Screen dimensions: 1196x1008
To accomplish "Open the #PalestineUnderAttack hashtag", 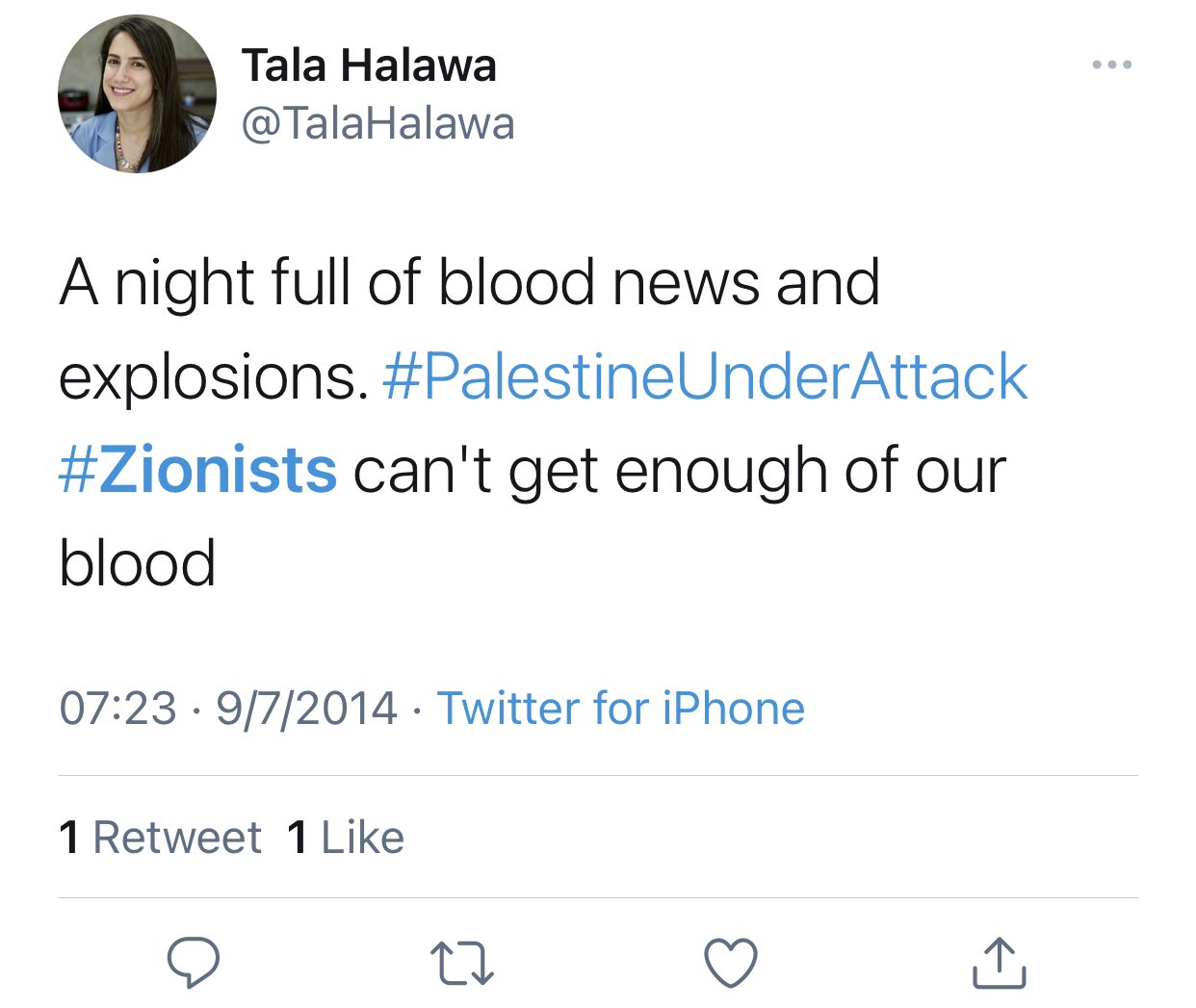I will coord(705,376).
